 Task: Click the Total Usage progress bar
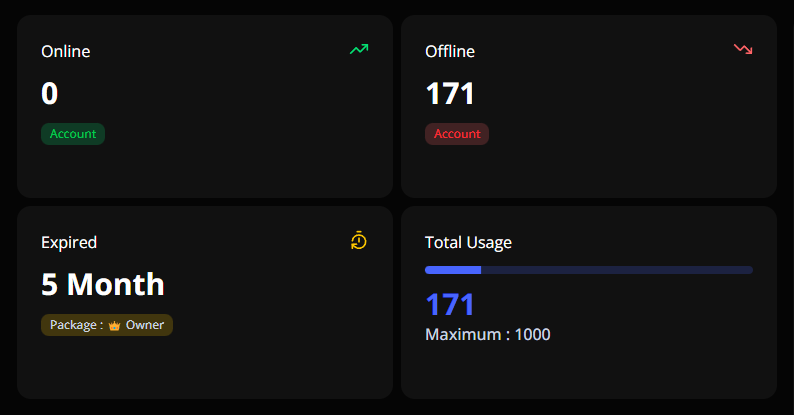point(589,270)
